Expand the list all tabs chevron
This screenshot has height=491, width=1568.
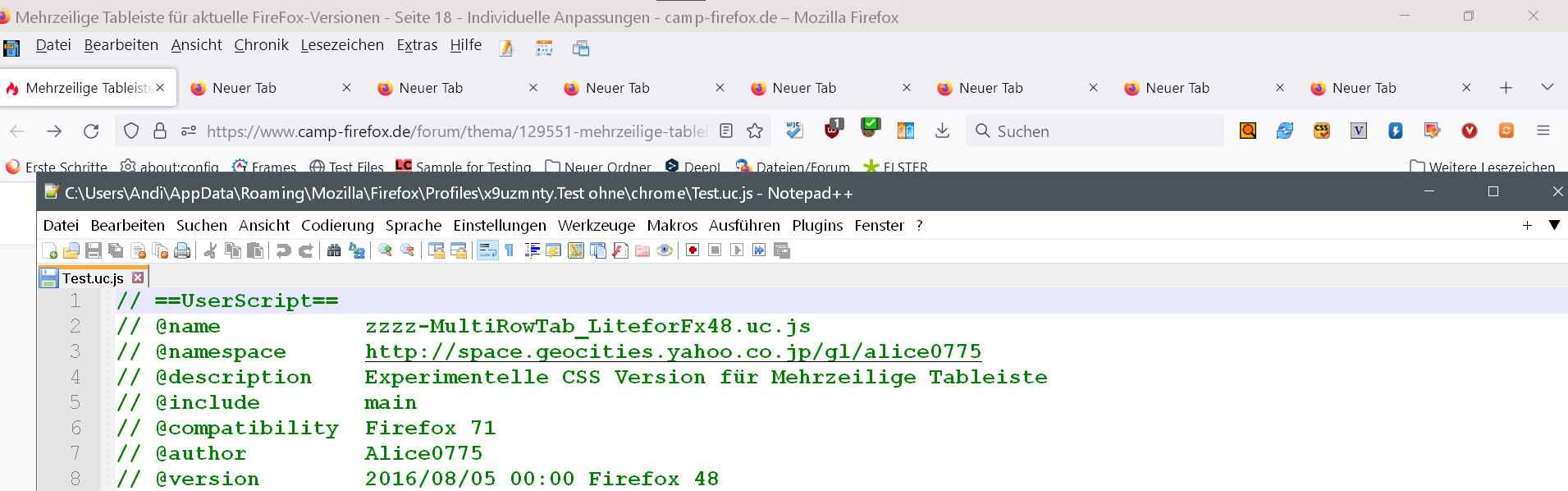tap(1547, 87)
